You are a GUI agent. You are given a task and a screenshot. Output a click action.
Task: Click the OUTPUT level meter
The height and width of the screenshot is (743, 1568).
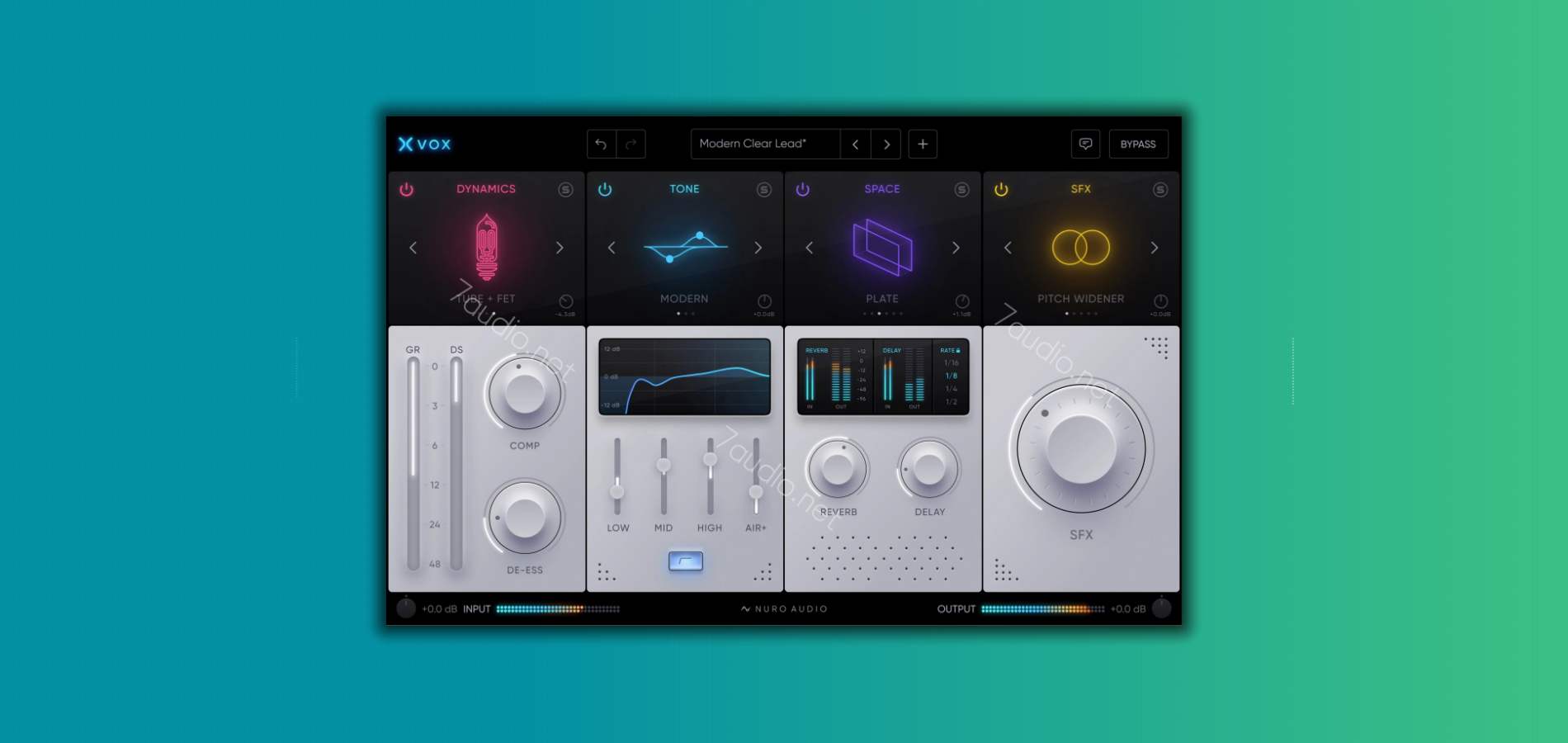(1042, 609)
